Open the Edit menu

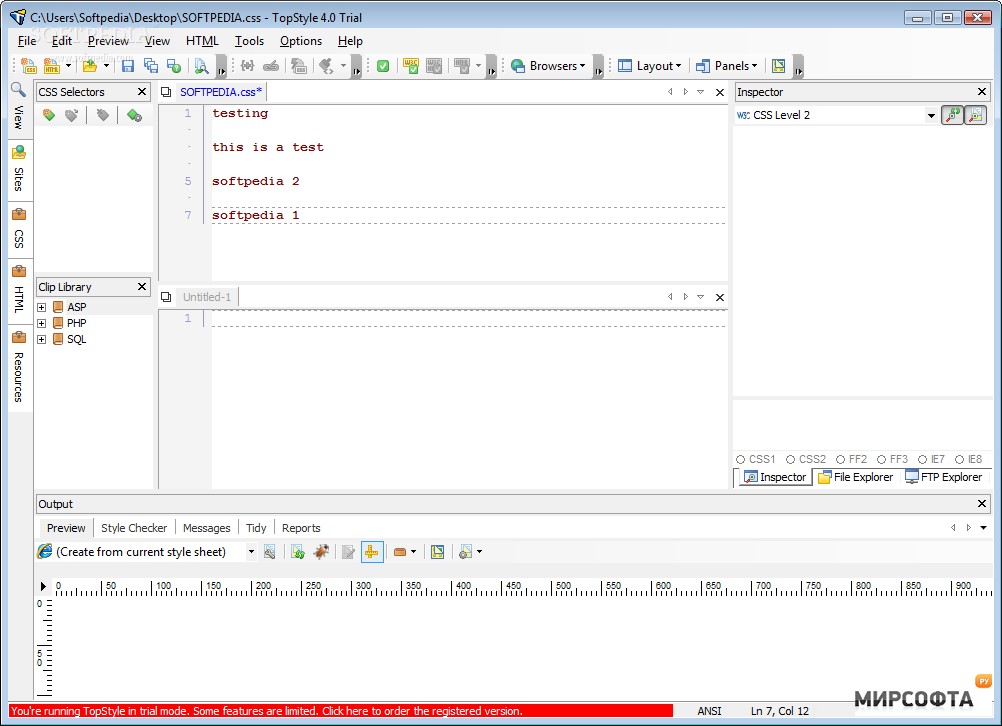61,41
